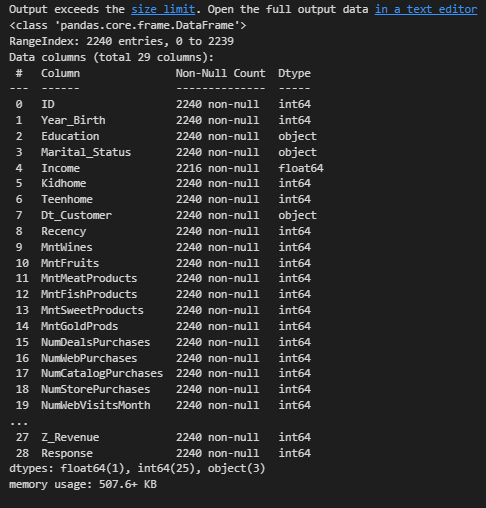Click the 'Data columns (total 29 columns)' line
The height and width of the screenshot is (508, 486).
(111, 57)
